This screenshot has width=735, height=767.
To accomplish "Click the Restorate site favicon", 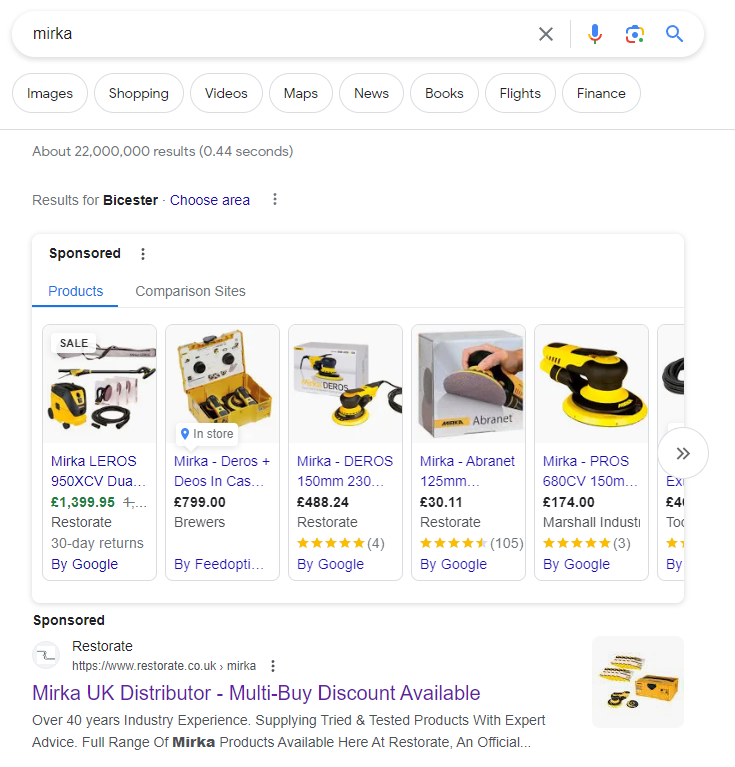I will 47,655.
